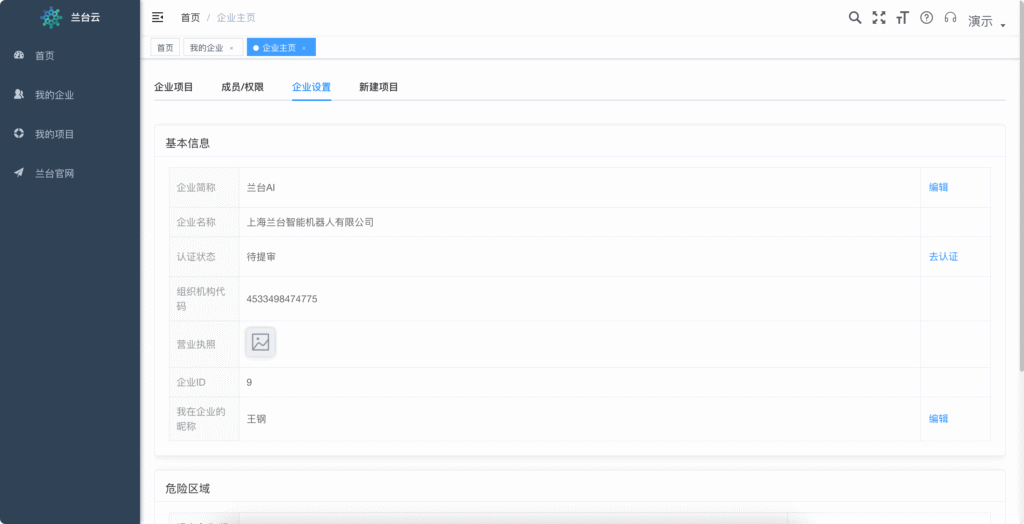Click the 去认证 link
The width and height of the screenshot is (1024, 524).
(943, 257)
